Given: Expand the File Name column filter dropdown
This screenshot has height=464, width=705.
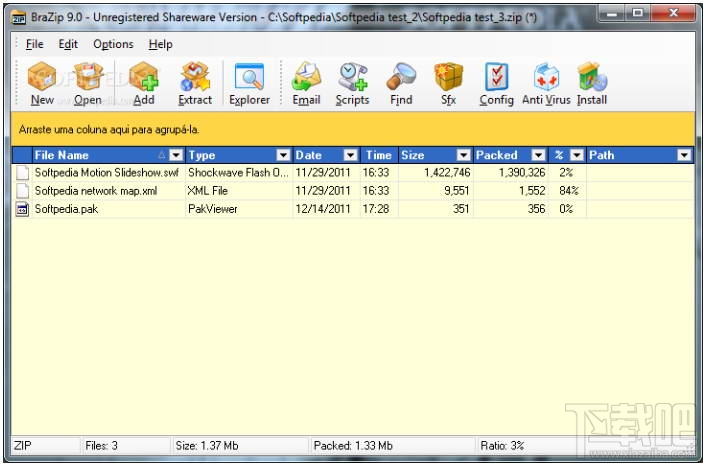Looking at the screenshot, I should coord(176,156).
